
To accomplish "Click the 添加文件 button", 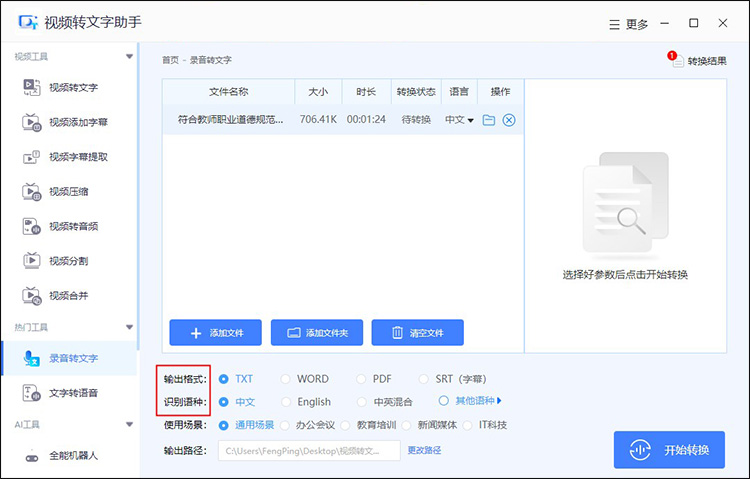I will 215,333.
